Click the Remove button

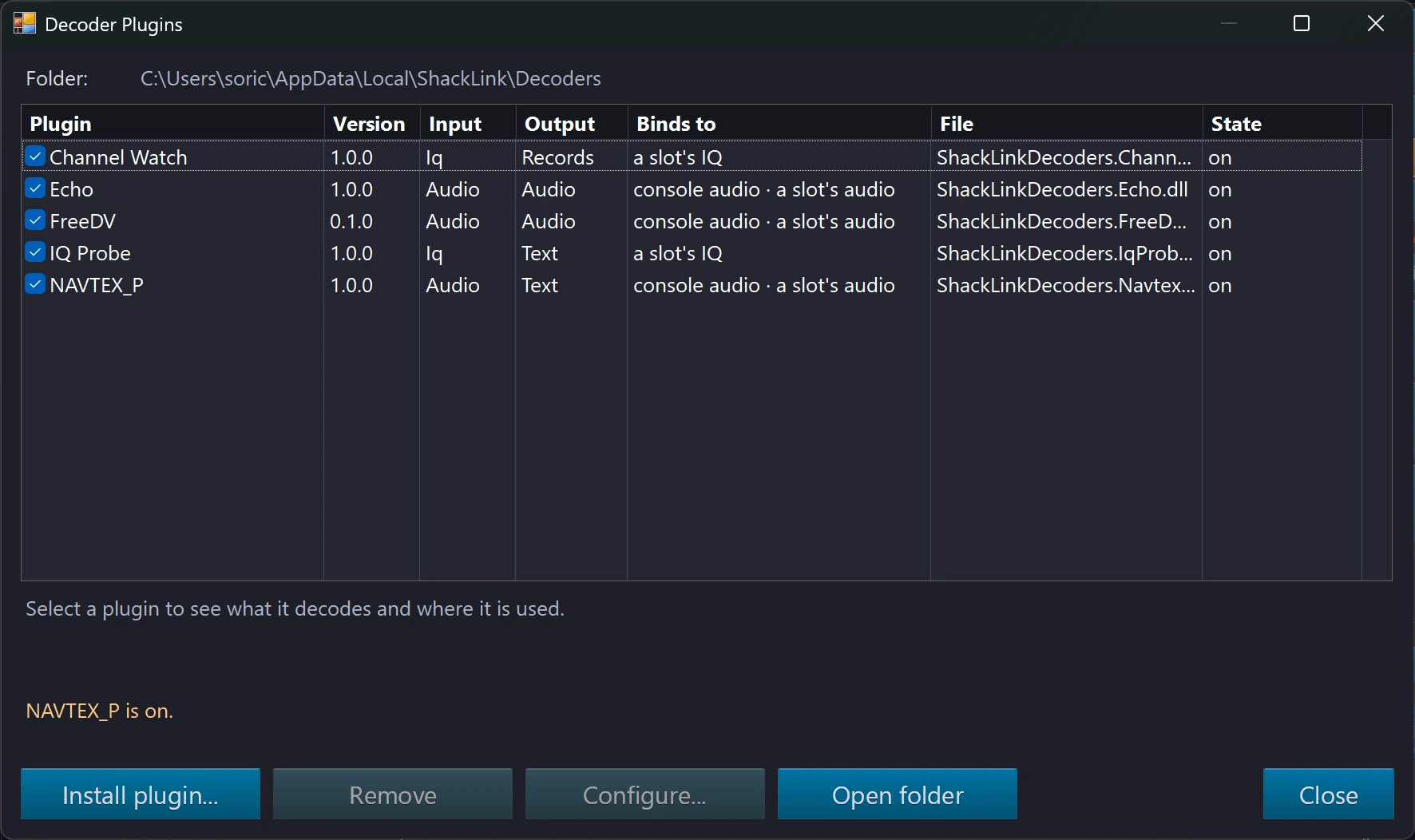(393, 794)
